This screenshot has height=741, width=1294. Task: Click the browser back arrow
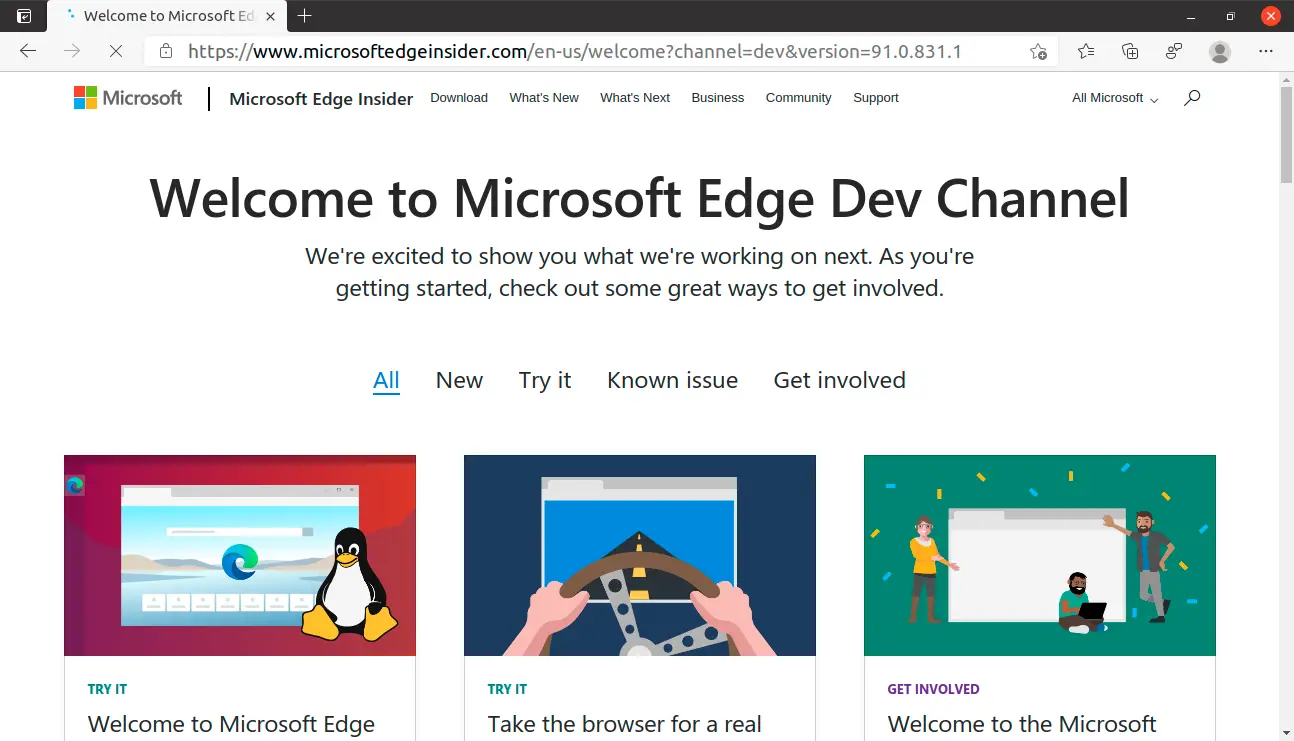(28, 51)
